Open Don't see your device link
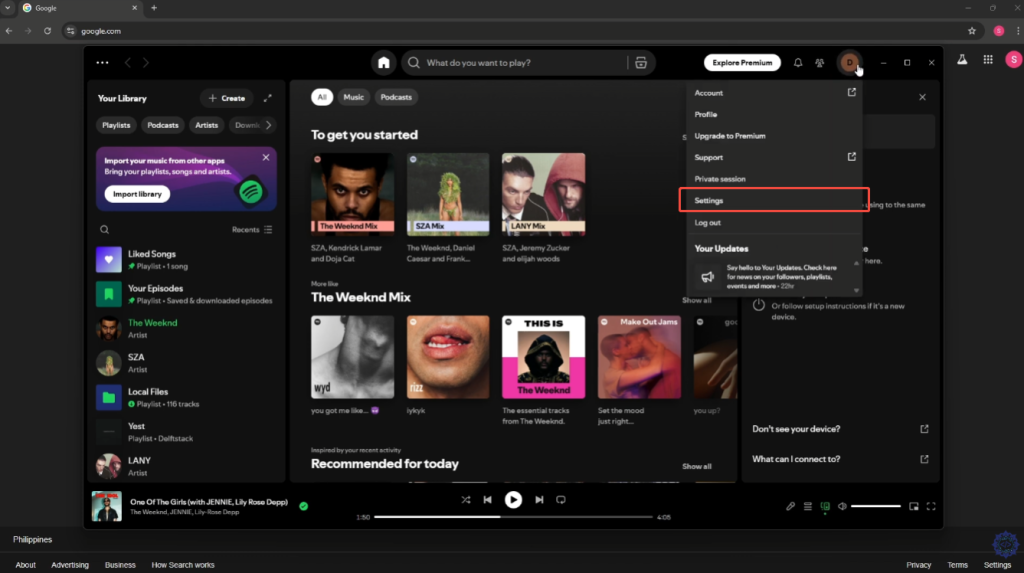 (x=840, y=429)
